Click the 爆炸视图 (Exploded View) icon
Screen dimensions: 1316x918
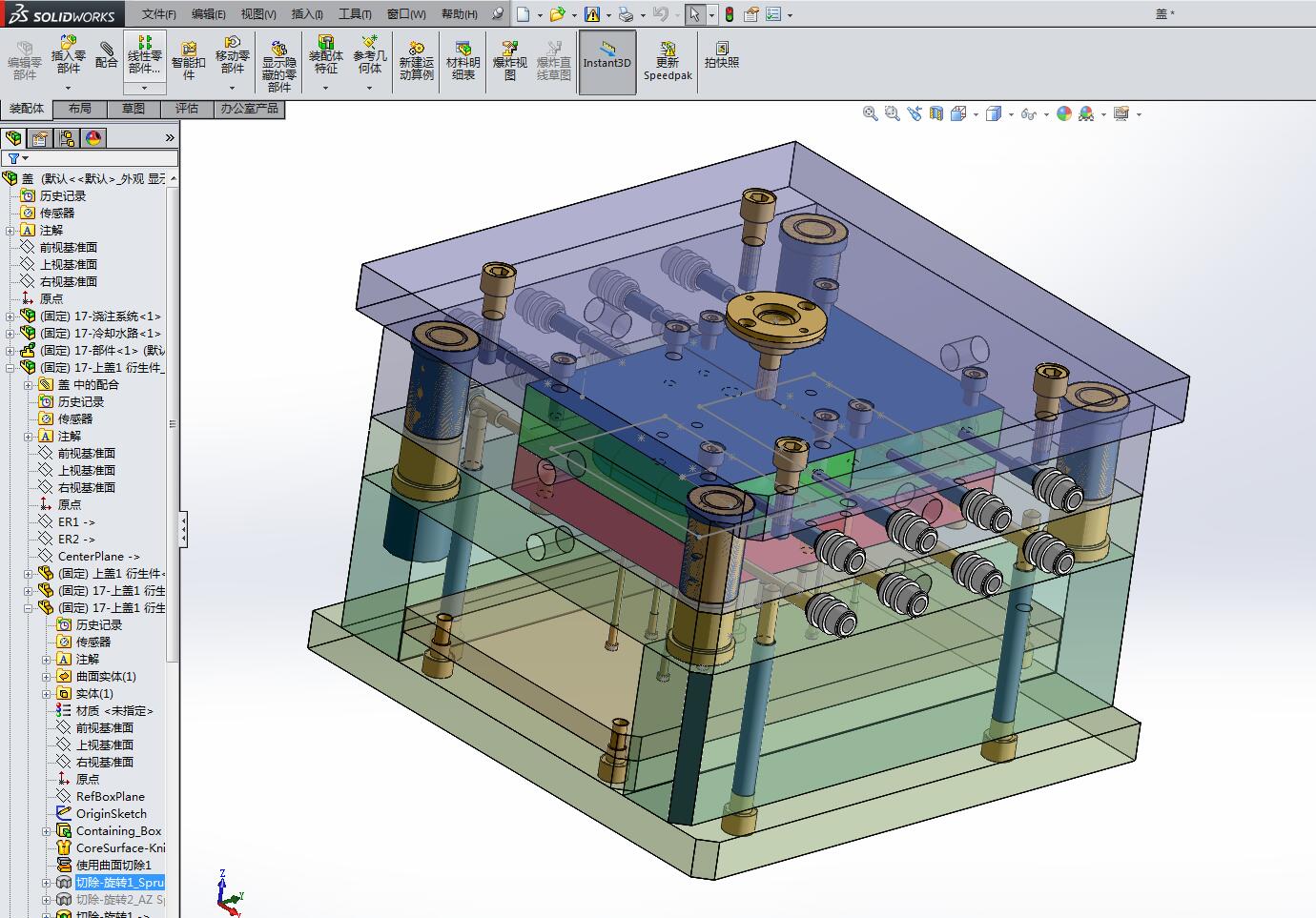(510, 61)
